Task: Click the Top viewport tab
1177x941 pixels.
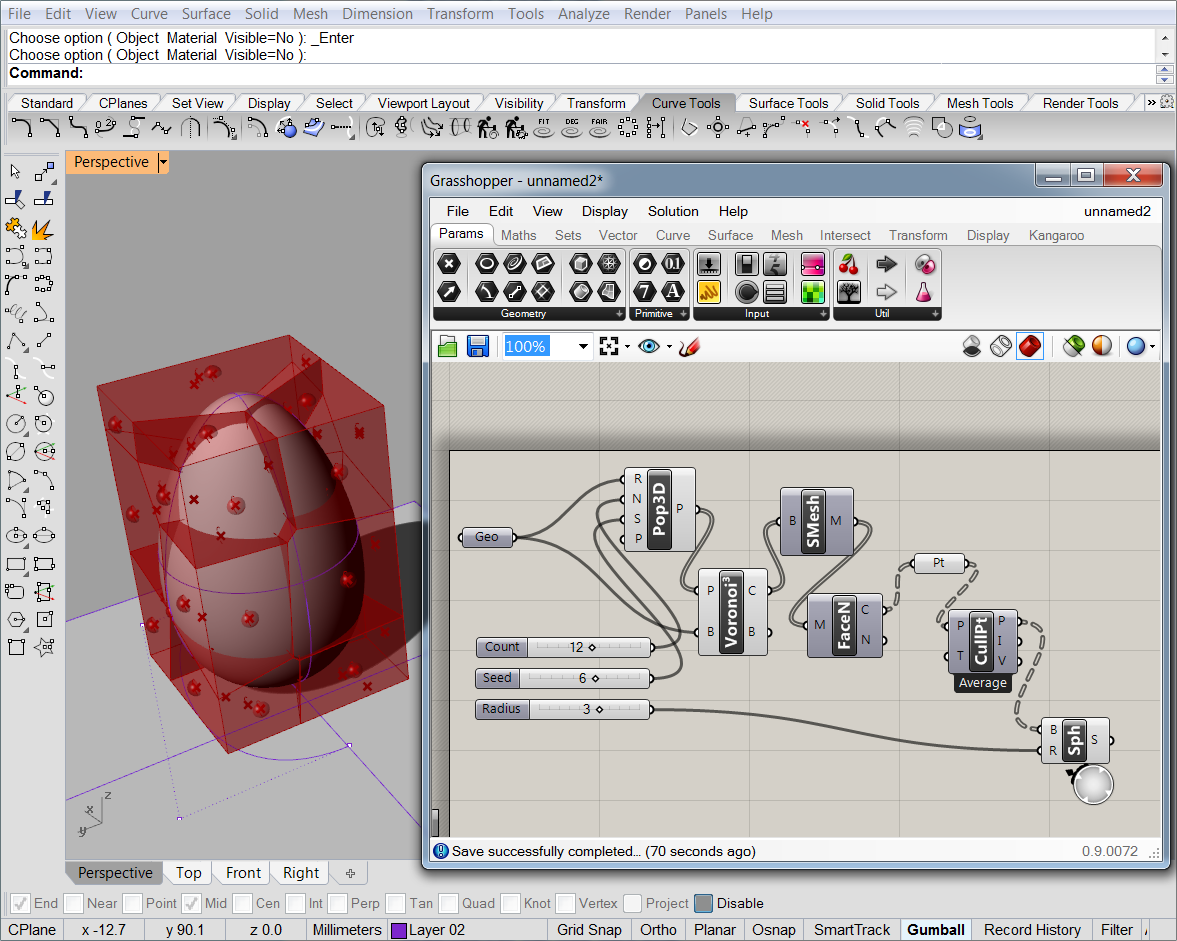Action: coord(189,873)
